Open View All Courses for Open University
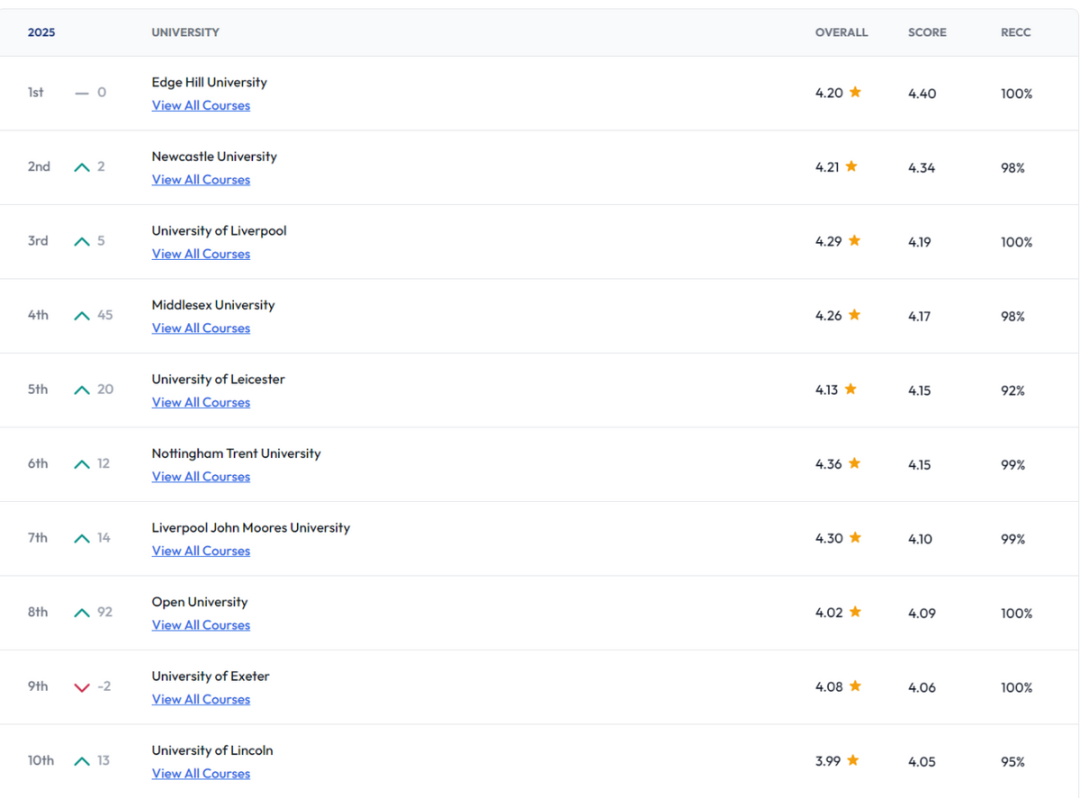 pyautogui.click(x=200, y=626)
